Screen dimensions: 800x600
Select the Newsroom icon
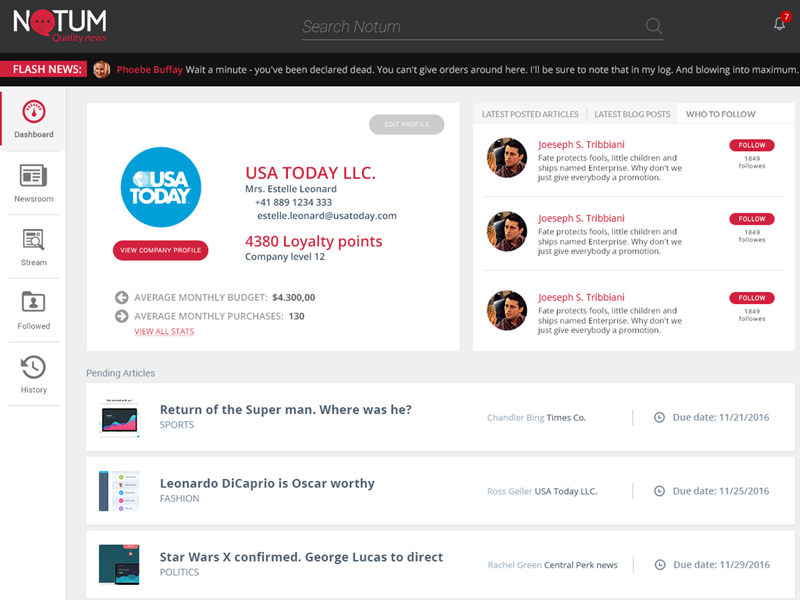33,180
